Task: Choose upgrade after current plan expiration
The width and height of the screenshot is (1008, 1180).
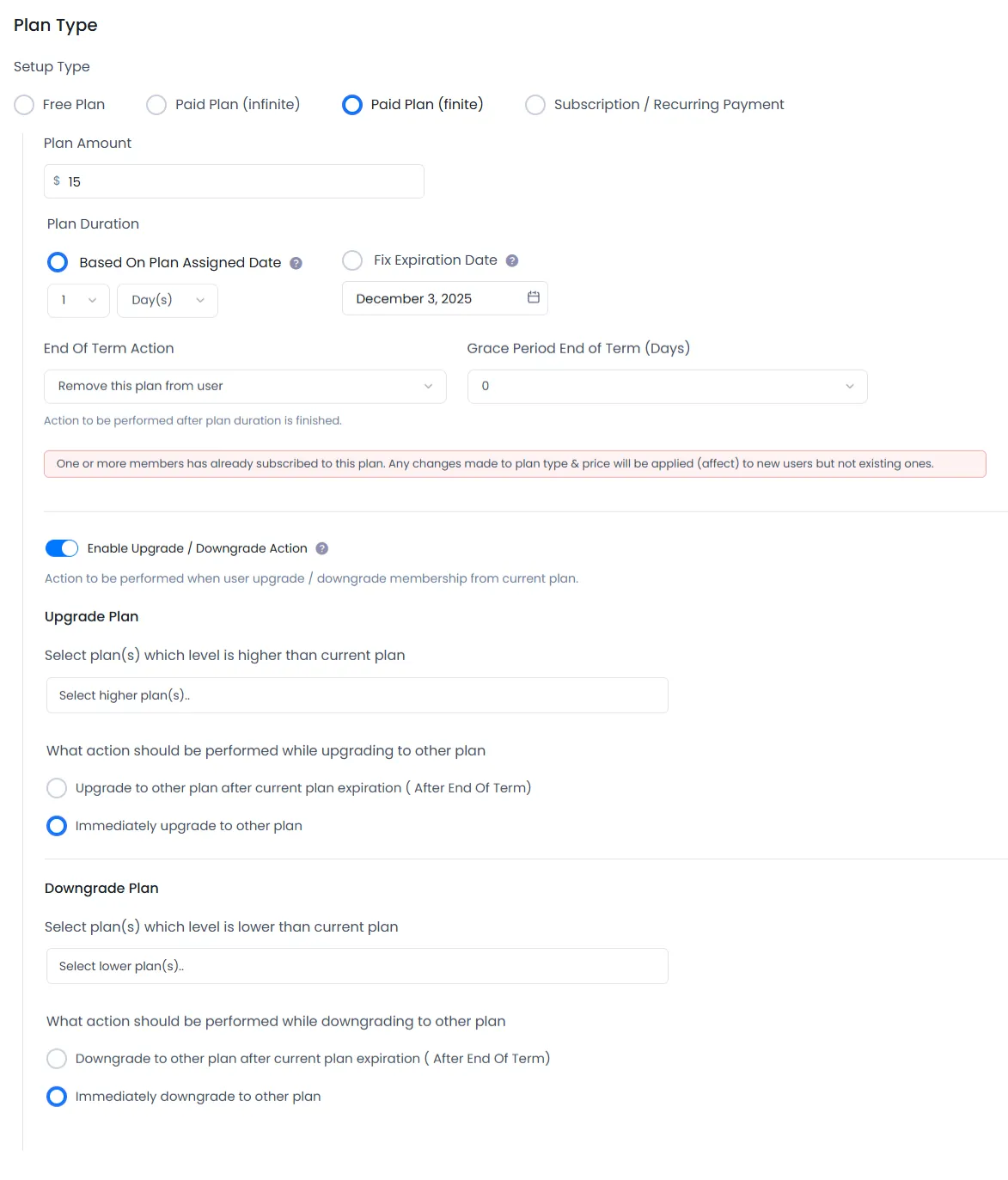Action: (x=57, y=788)
